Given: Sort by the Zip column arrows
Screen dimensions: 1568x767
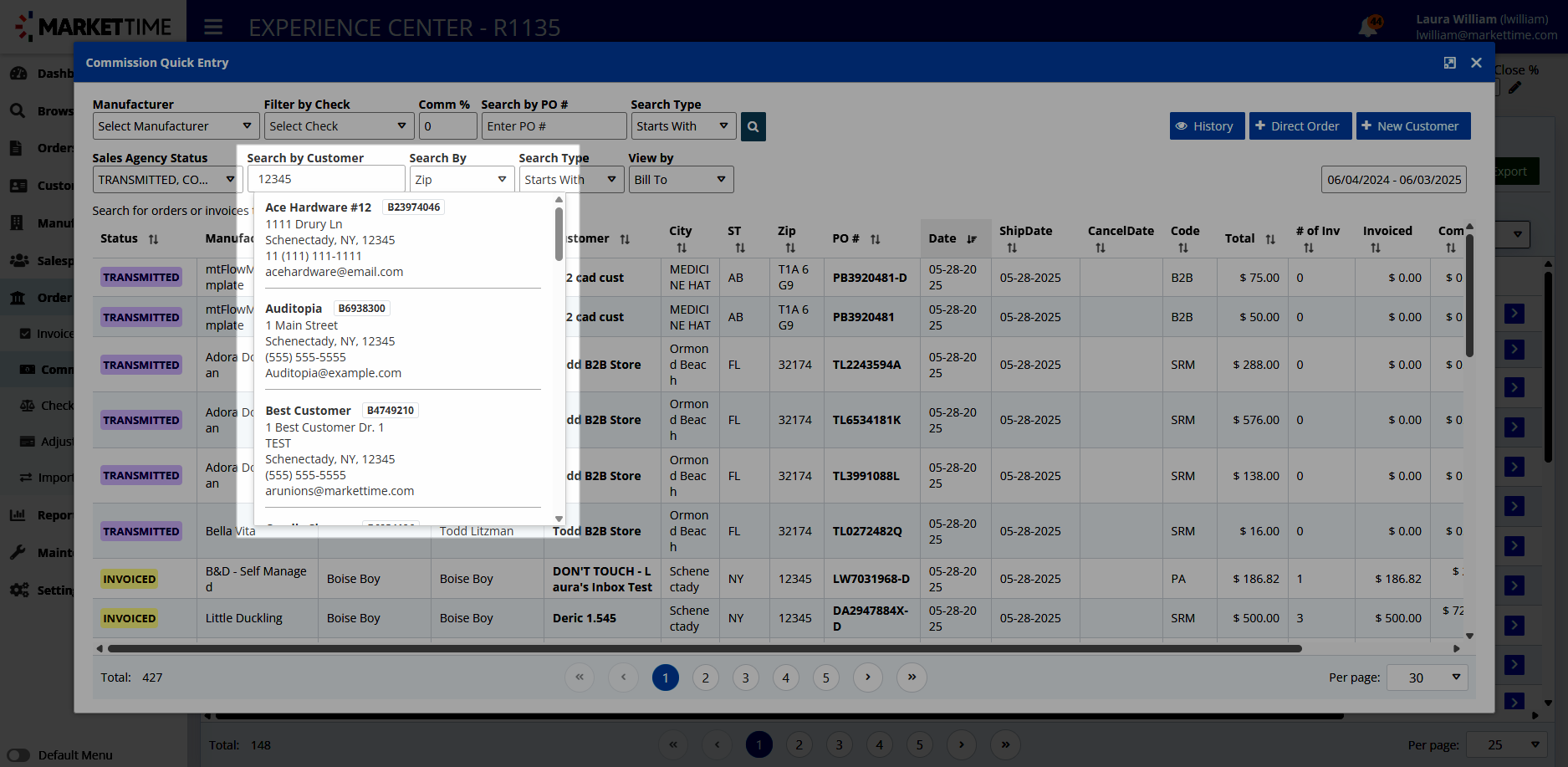Looking at the screenshot, I should 790,248.
